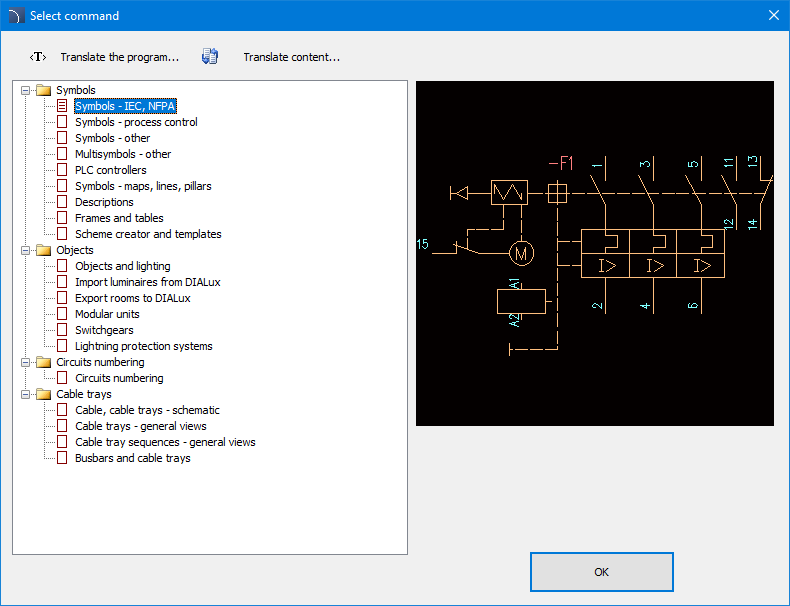
Task: Collapse the Symbols tree node
Action: coord(26,90)
